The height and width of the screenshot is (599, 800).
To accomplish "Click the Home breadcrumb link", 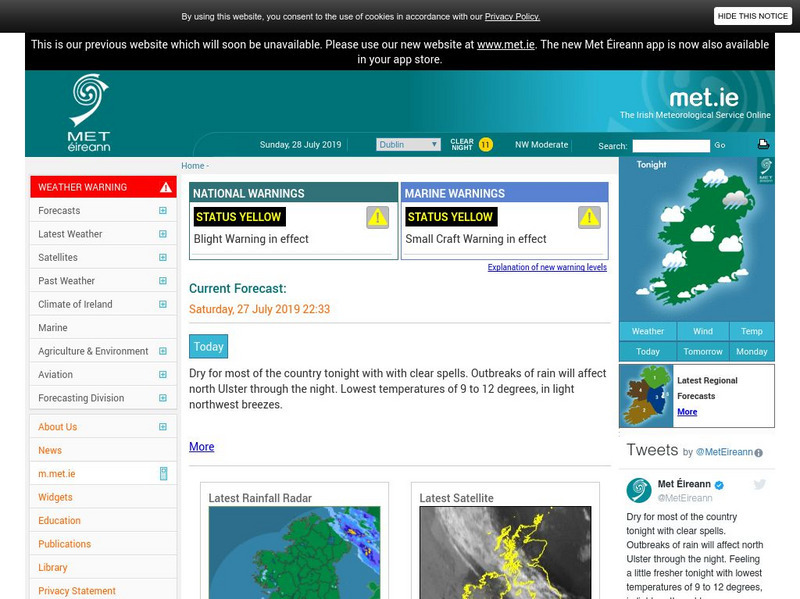I will (192, 166).
